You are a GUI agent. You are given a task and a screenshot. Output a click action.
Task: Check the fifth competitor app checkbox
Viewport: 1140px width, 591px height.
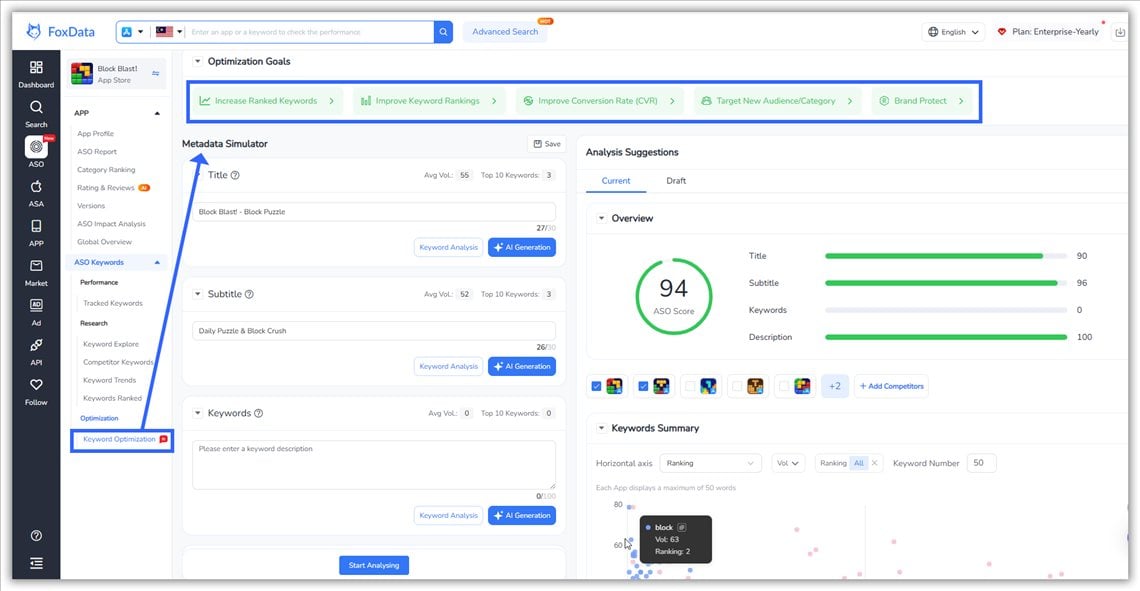coord(784,386)
